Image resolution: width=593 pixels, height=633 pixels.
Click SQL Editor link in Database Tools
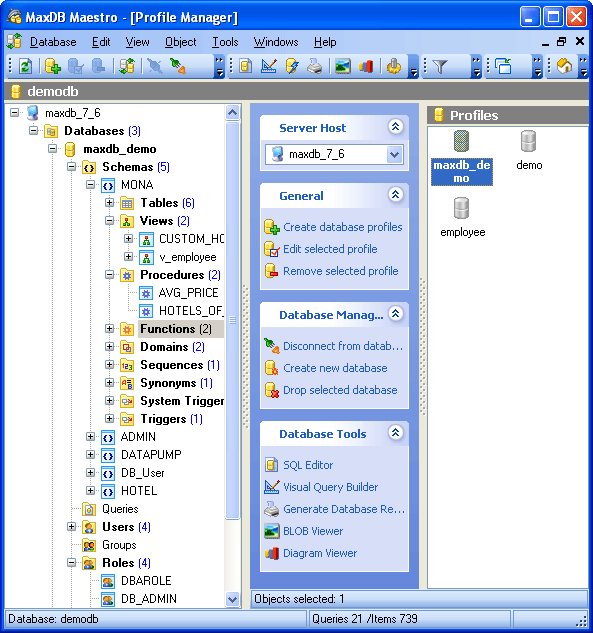pos(308,465)
